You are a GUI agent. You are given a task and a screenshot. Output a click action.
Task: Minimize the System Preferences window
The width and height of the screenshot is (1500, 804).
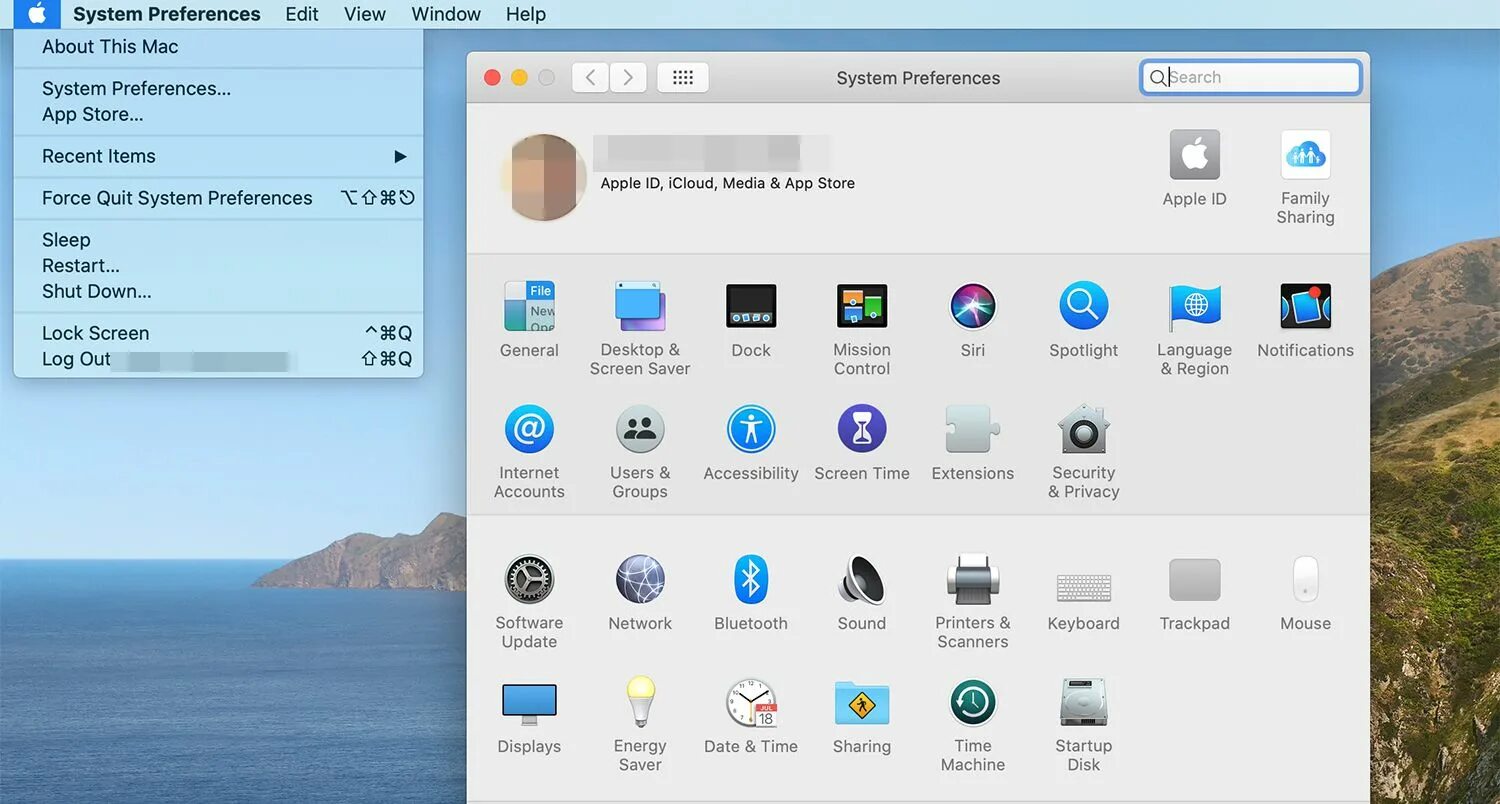(519, 78)
